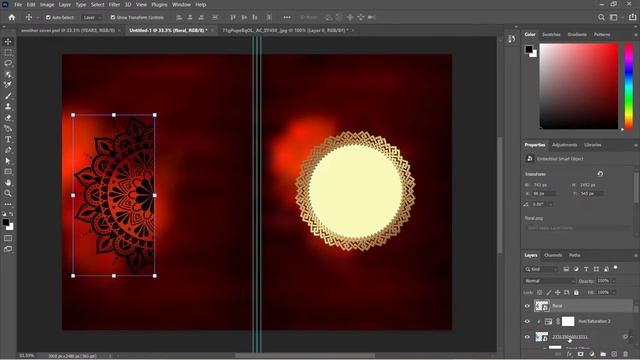Select the Path Selection arrow tool
The height and width of the screenshot is (360, 640).
coord(8,161)
